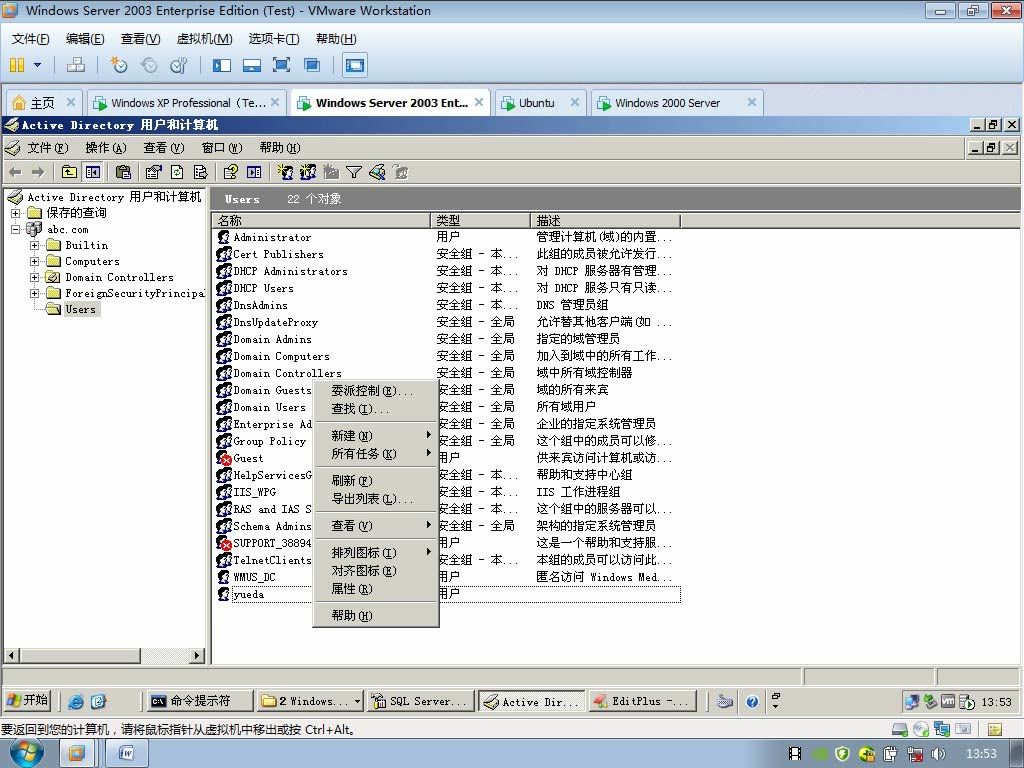
Task: Click the filter options funnel icon
Action: [354, 172]
